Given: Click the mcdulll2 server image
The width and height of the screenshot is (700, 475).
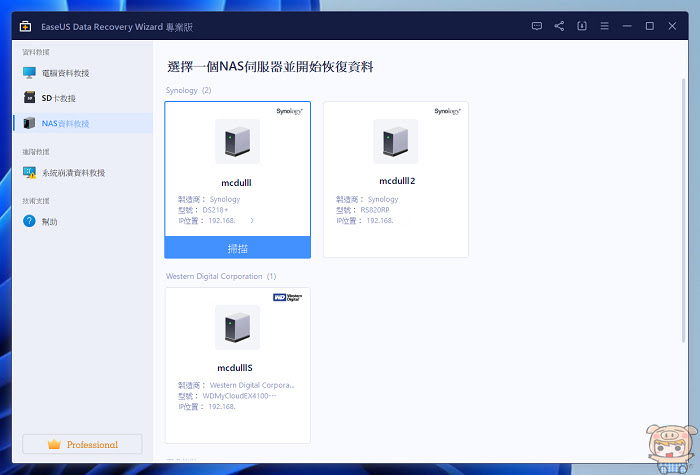Looking at the screenshot, I should pyautogui.click(x=396, y=142).
